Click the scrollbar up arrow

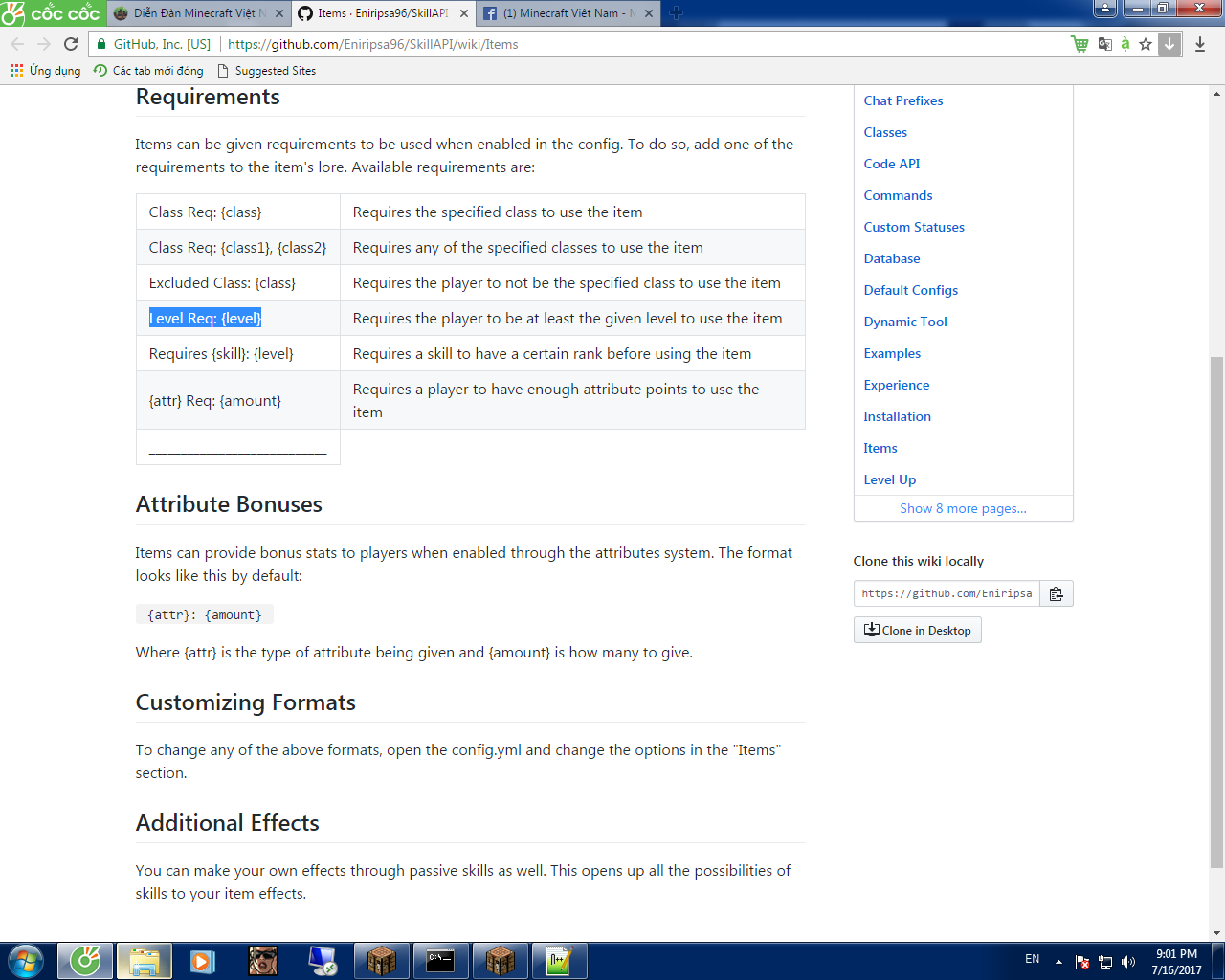(x=1216, y=94)
